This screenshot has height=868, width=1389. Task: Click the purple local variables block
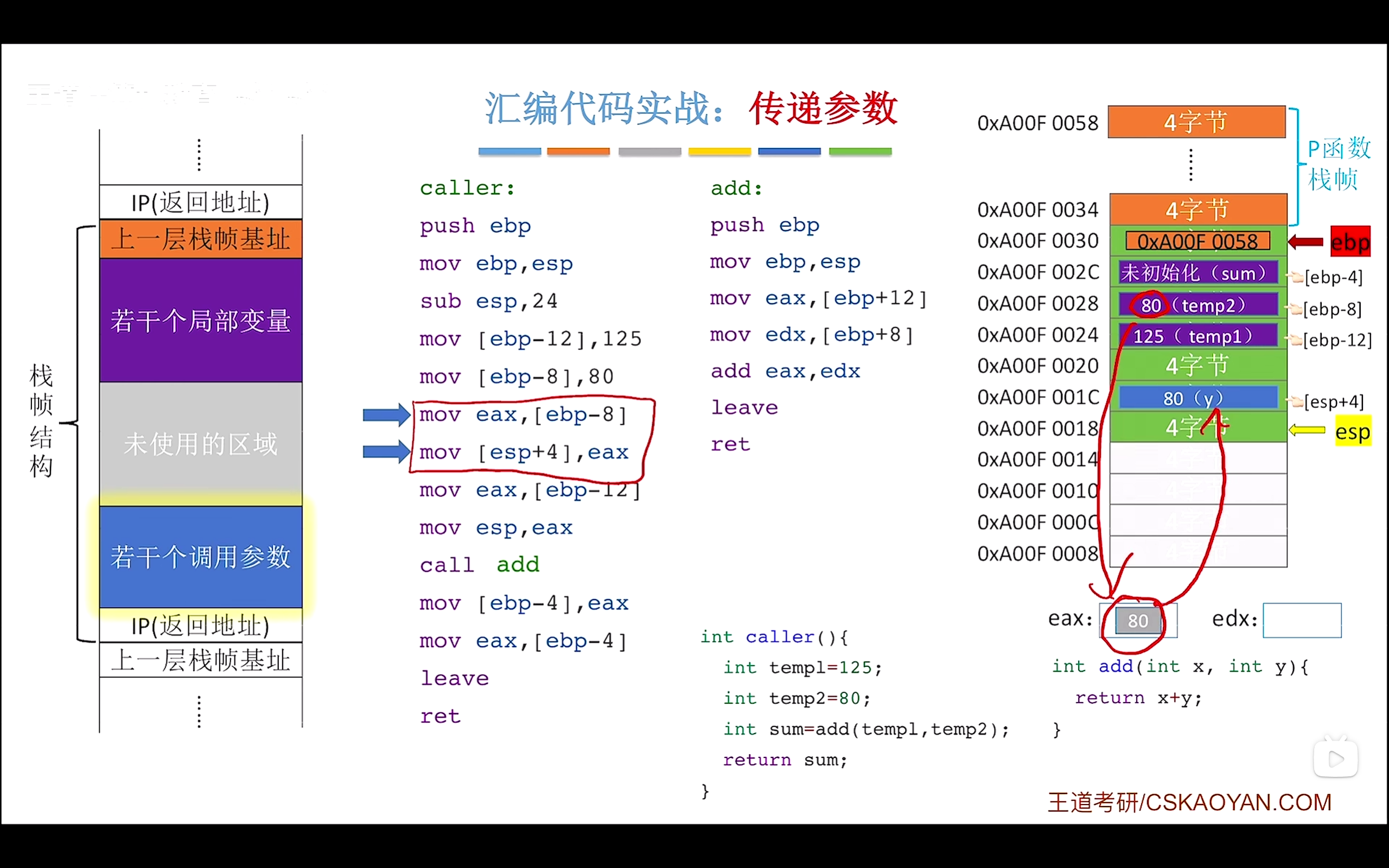[x=200, y=320]
